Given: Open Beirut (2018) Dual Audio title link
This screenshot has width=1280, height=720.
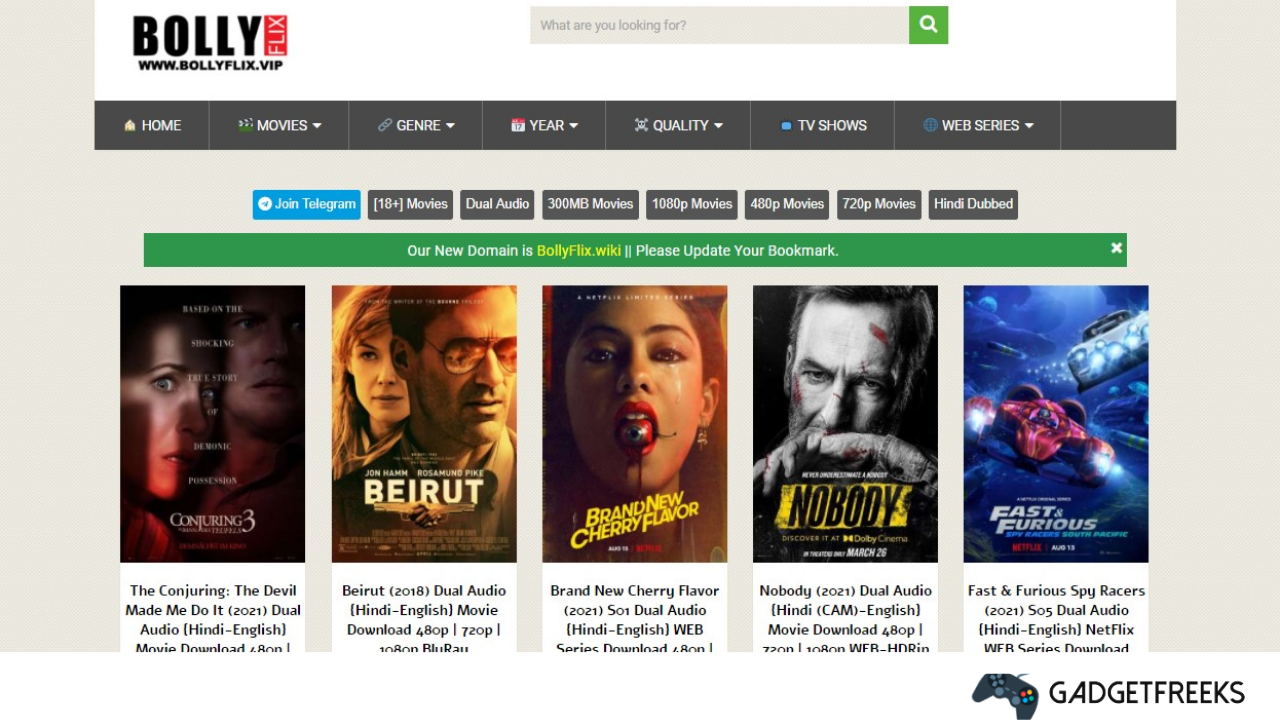Looking at the screenshot, I should (x=424, y=617).
